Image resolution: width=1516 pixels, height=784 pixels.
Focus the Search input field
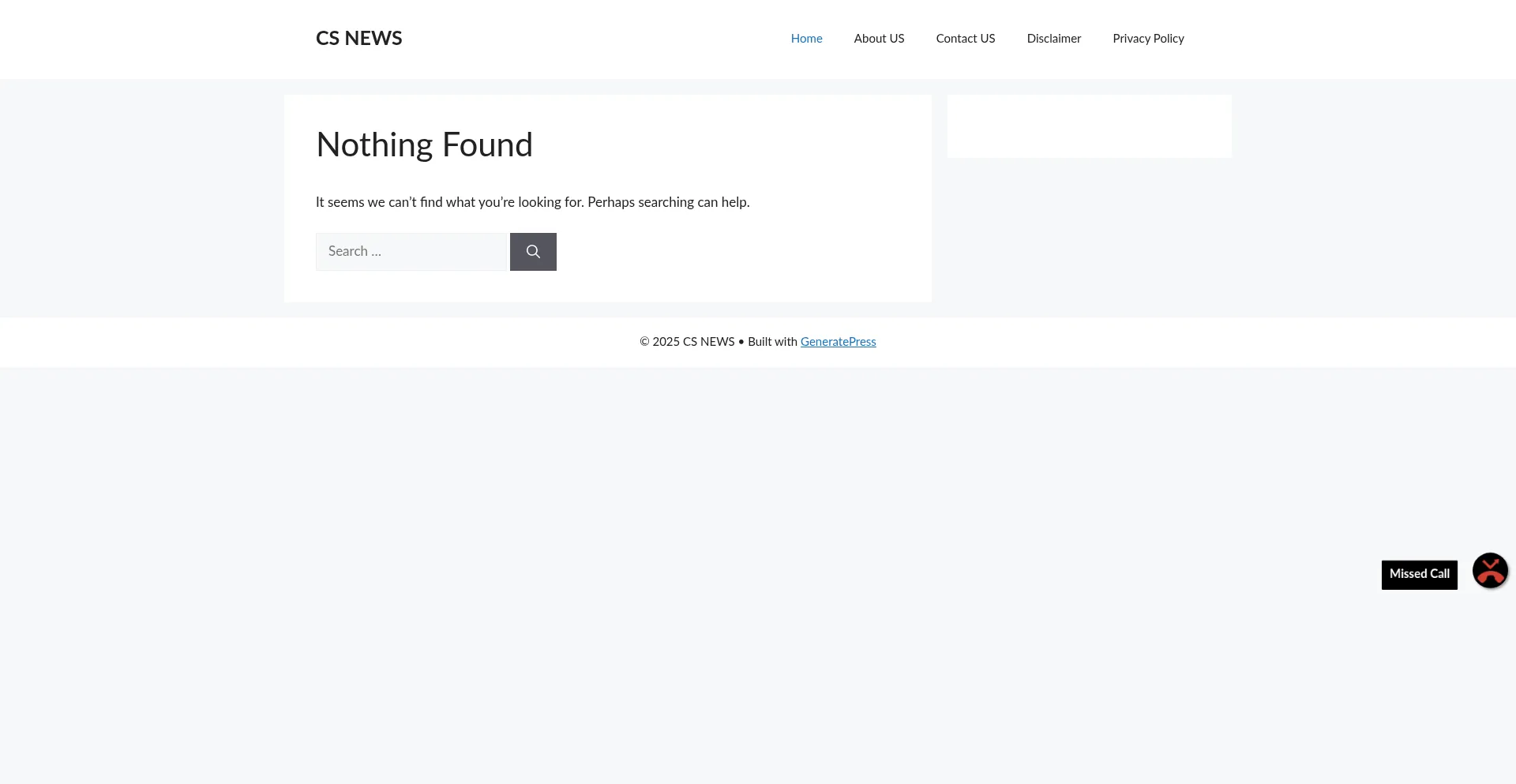point(411,252)
